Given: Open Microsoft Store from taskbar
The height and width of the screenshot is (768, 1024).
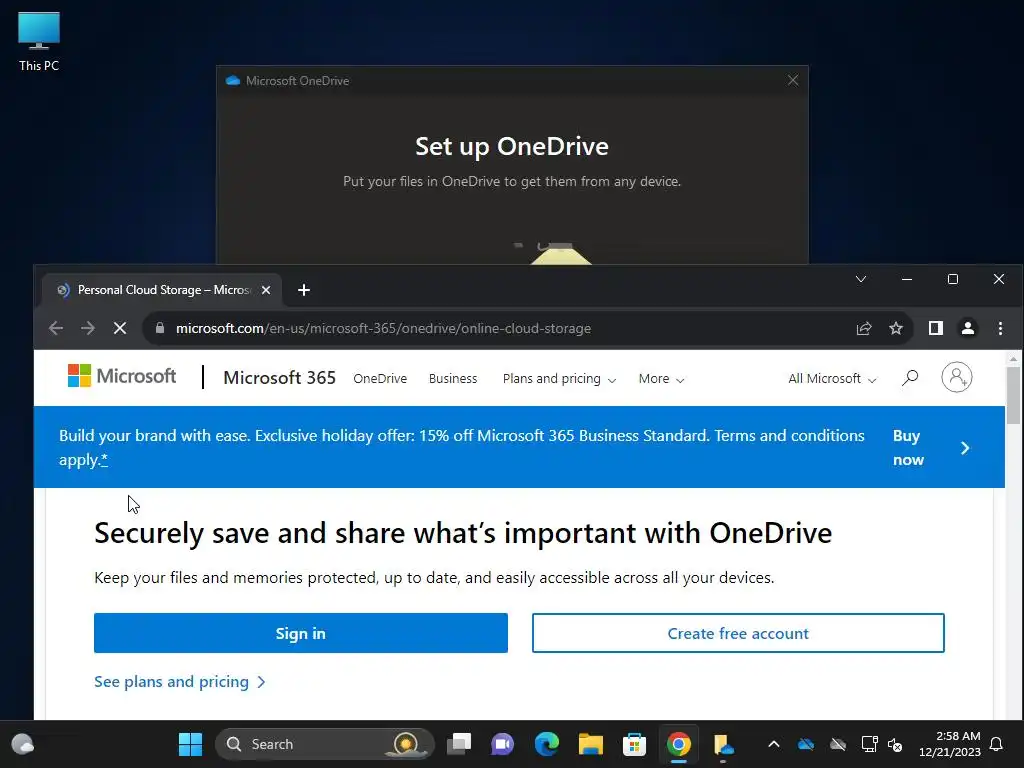Looking at the screenshot, I should pos(634,744).
